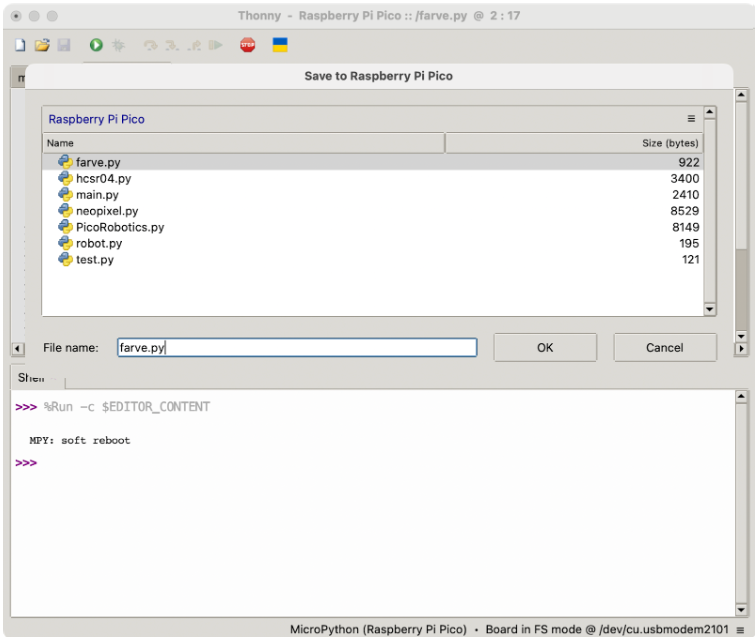755x637 pixels.
Task: Dismiss the dialog with Cancel button
Action: [x=664, y=347]
